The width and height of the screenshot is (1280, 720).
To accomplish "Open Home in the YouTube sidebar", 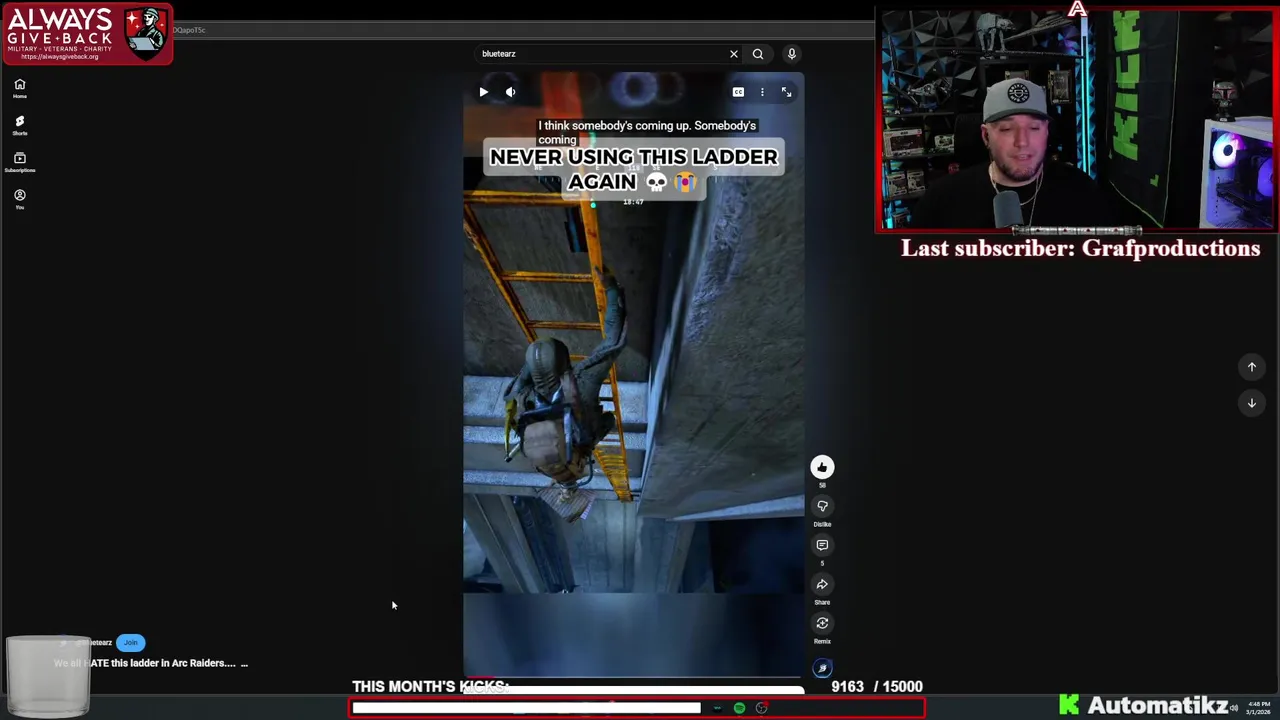I will coord(19,88).
